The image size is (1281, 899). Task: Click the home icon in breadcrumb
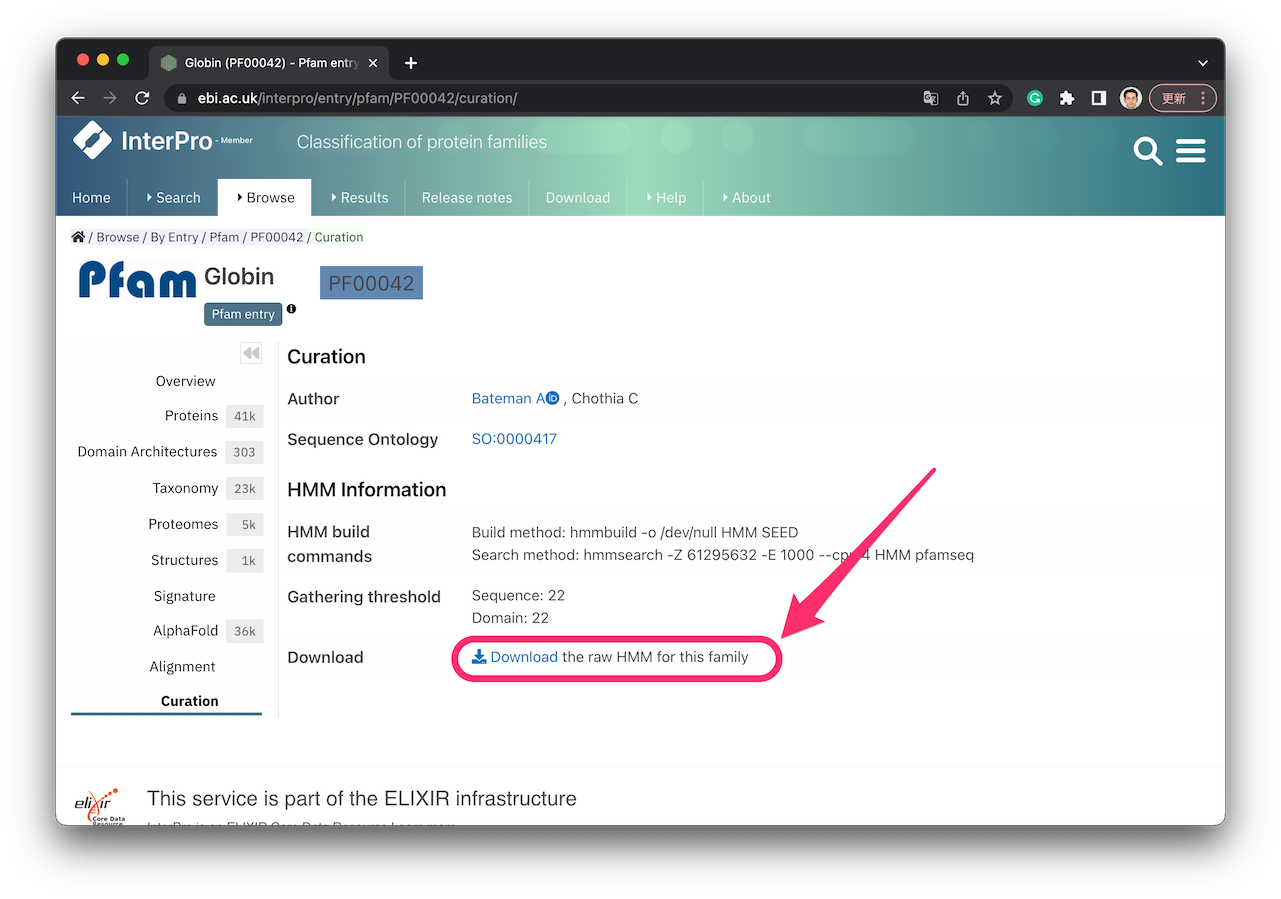pos(78,237)
